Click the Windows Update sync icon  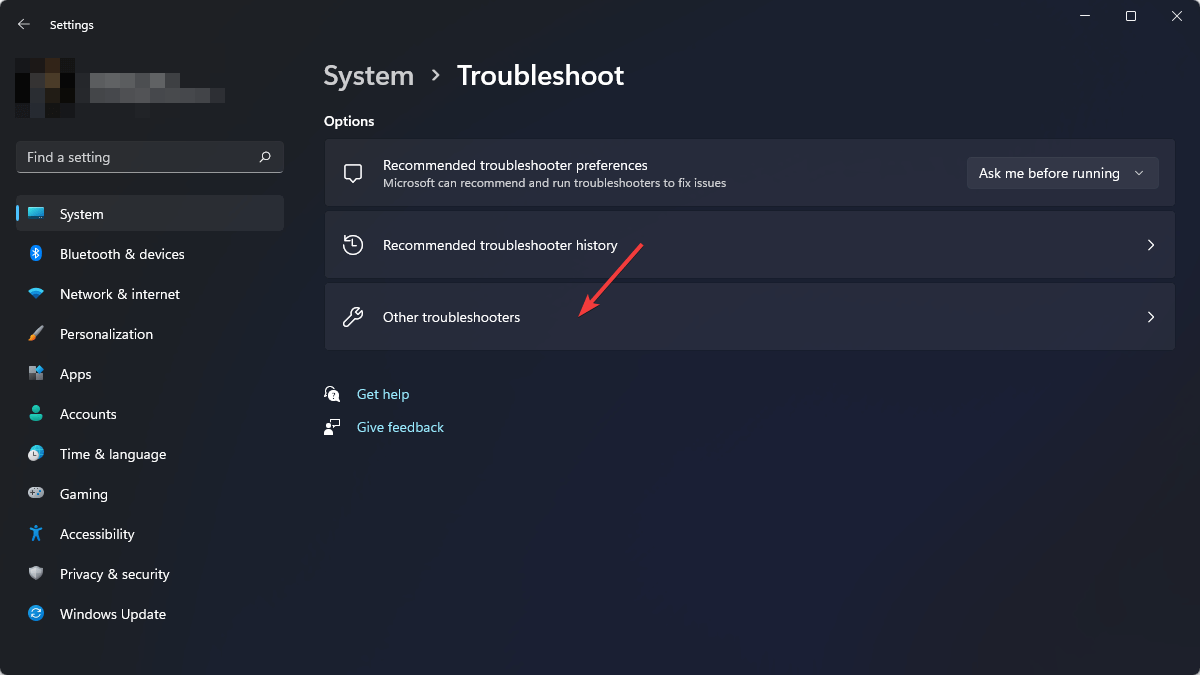pyautogui.click(x=36, y=614)
